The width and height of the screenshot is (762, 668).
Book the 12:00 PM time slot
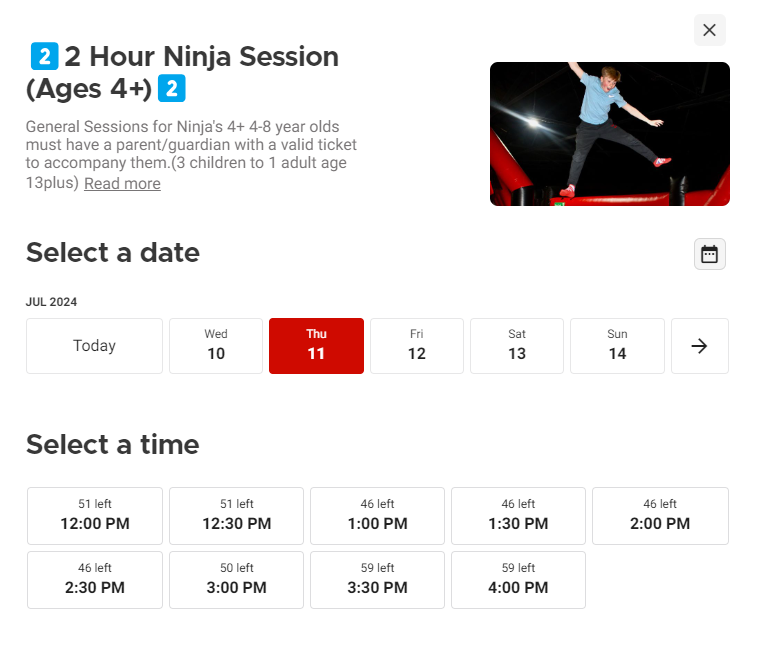(x=95, y=516)
